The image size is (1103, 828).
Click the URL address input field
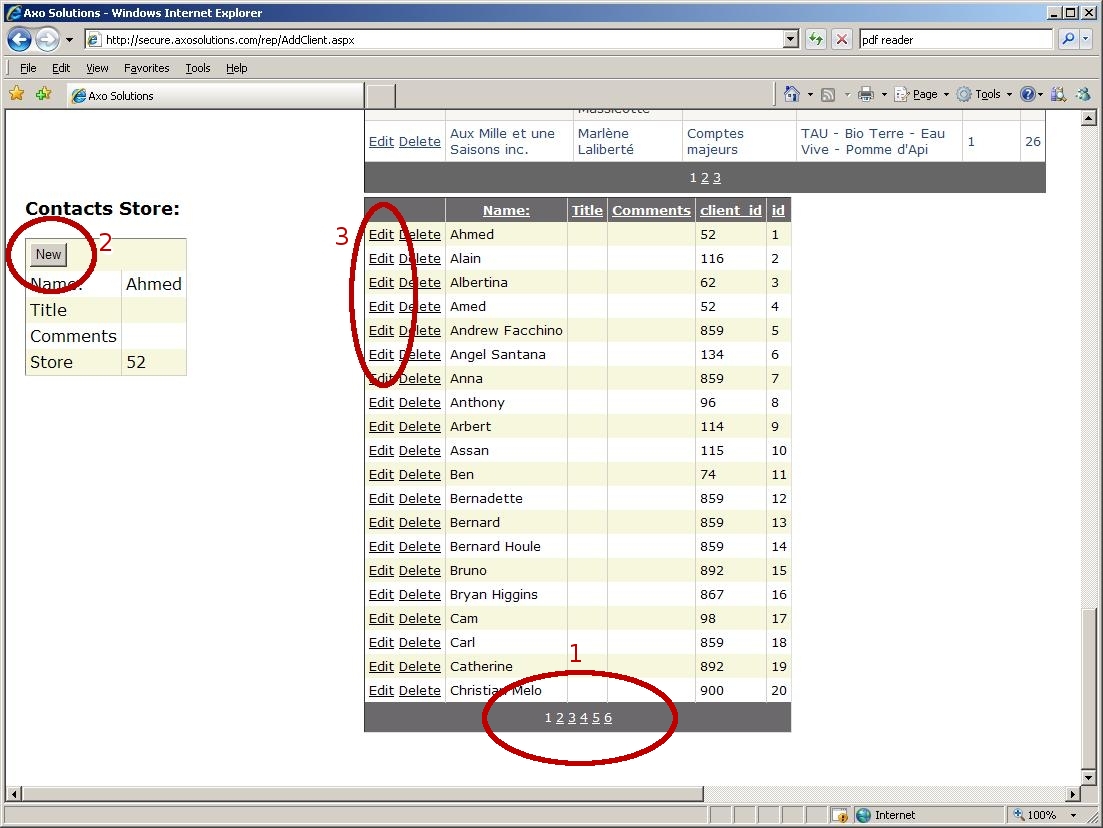[x=443, y=39]
